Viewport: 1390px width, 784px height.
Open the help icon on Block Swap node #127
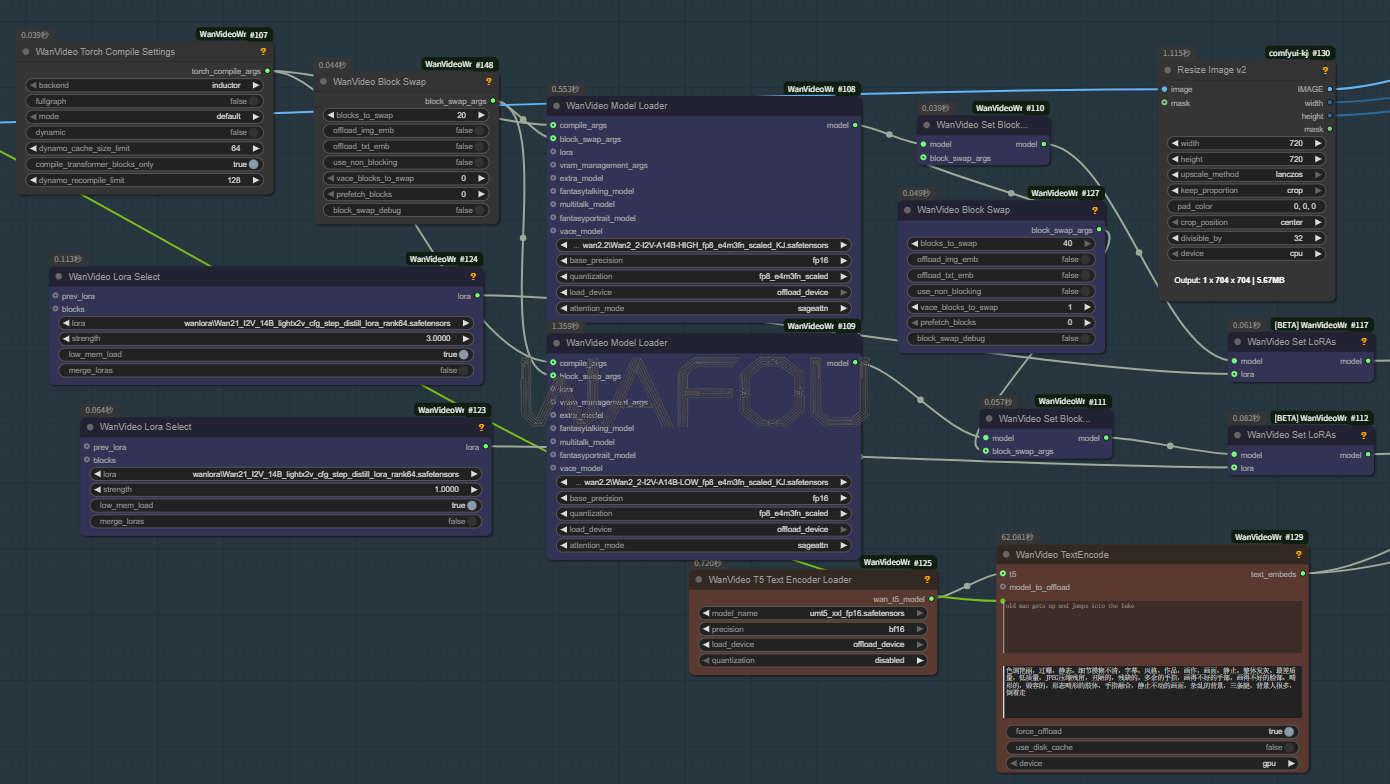pos(1095,210)
